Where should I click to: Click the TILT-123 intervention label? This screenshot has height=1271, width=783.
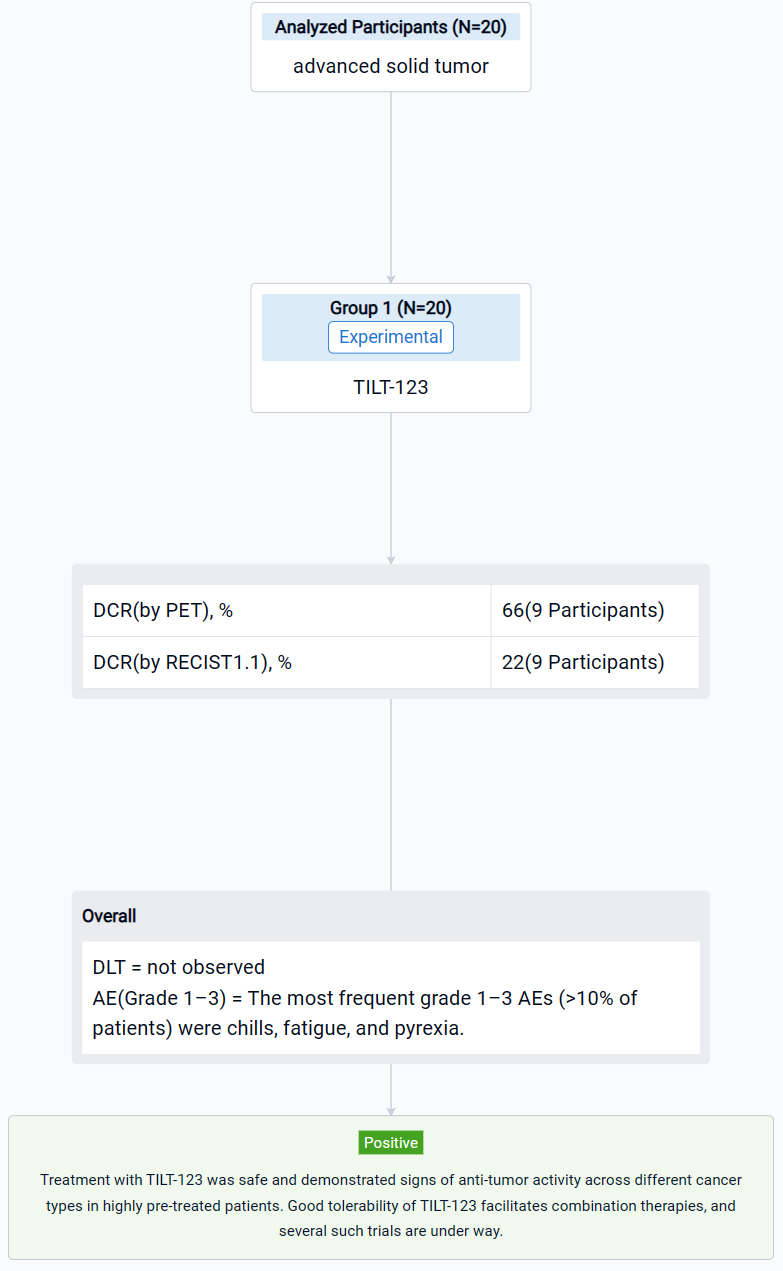[x=390, y=387]
